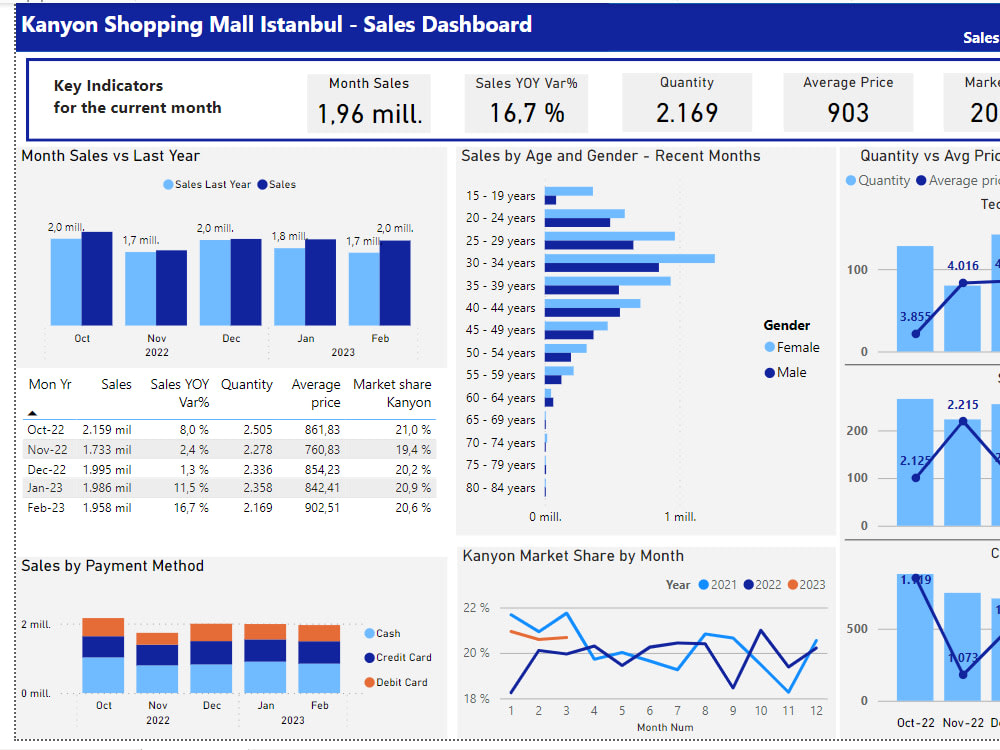Click the dark blue Sales legend dot above bar chart
The image size is (1000, 750).
[x=262, y=184]
